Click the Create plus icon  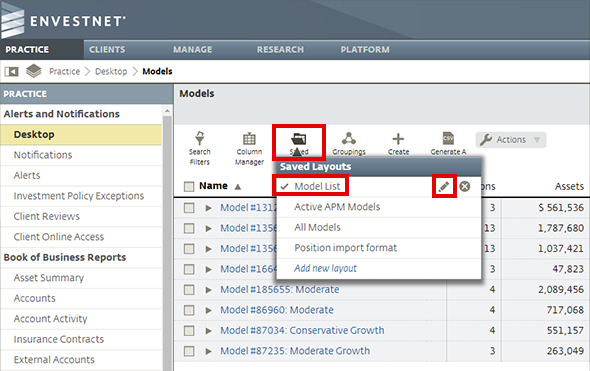pos(398,139)
